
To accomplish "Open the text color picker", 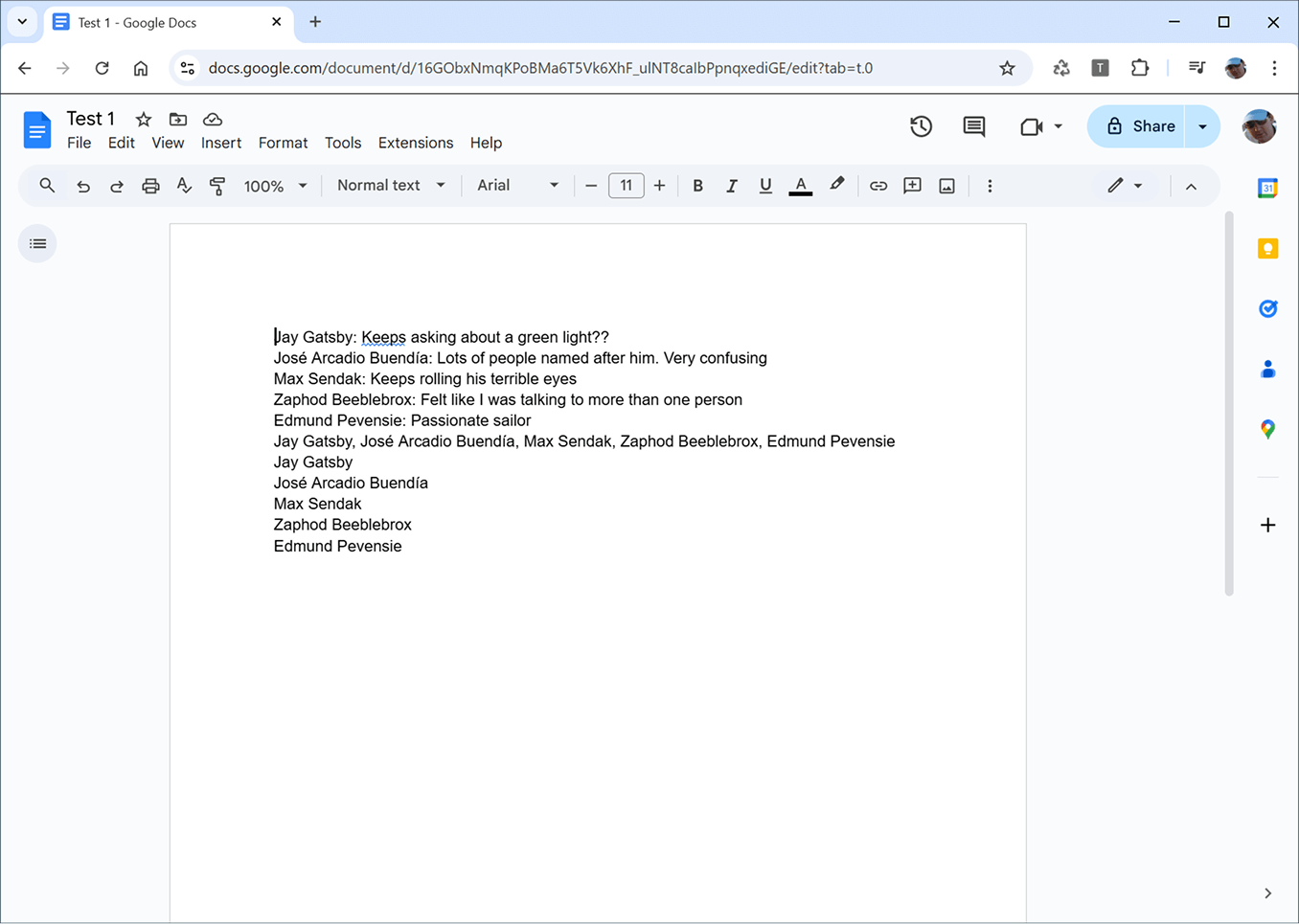I will [x=801, y=186].
